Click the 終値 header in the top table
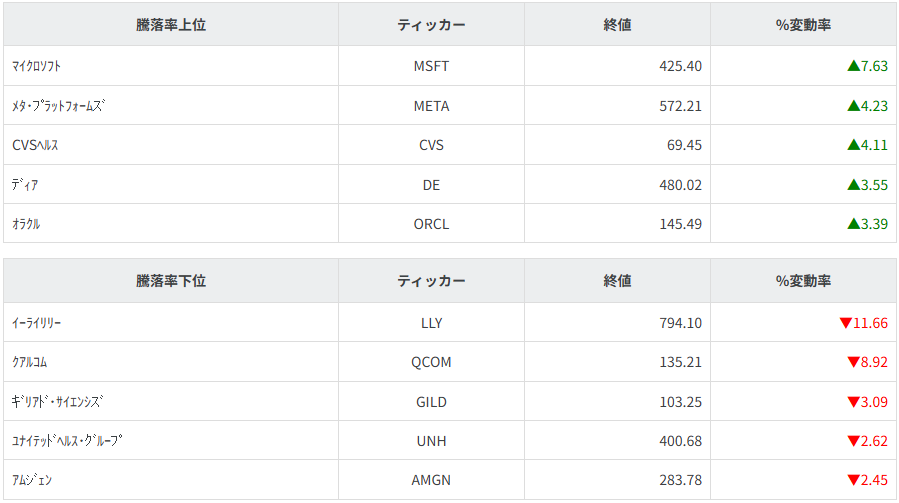The width and height of the screenshot is (899, 503). pos(617,25)
